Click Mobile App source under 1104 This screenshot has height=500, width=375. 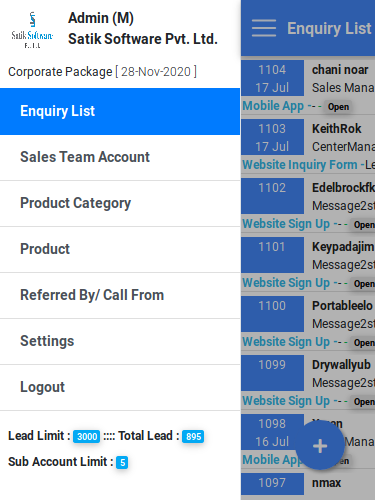[x=273, y=106]
